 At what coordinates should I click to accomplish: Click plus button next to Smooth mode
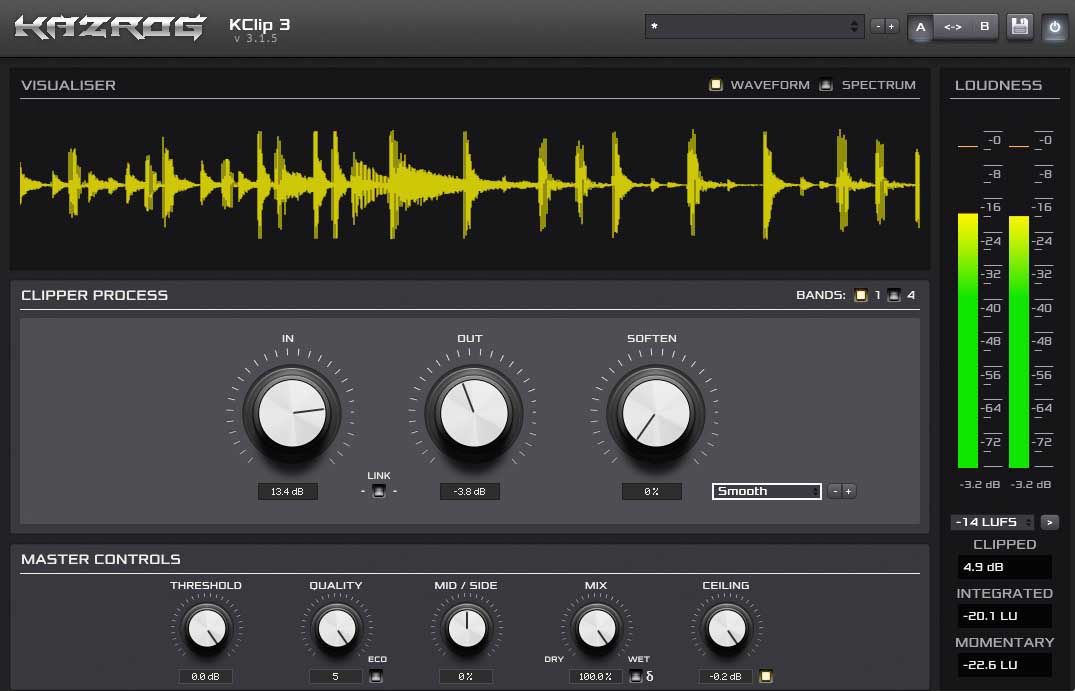[849, 491]
